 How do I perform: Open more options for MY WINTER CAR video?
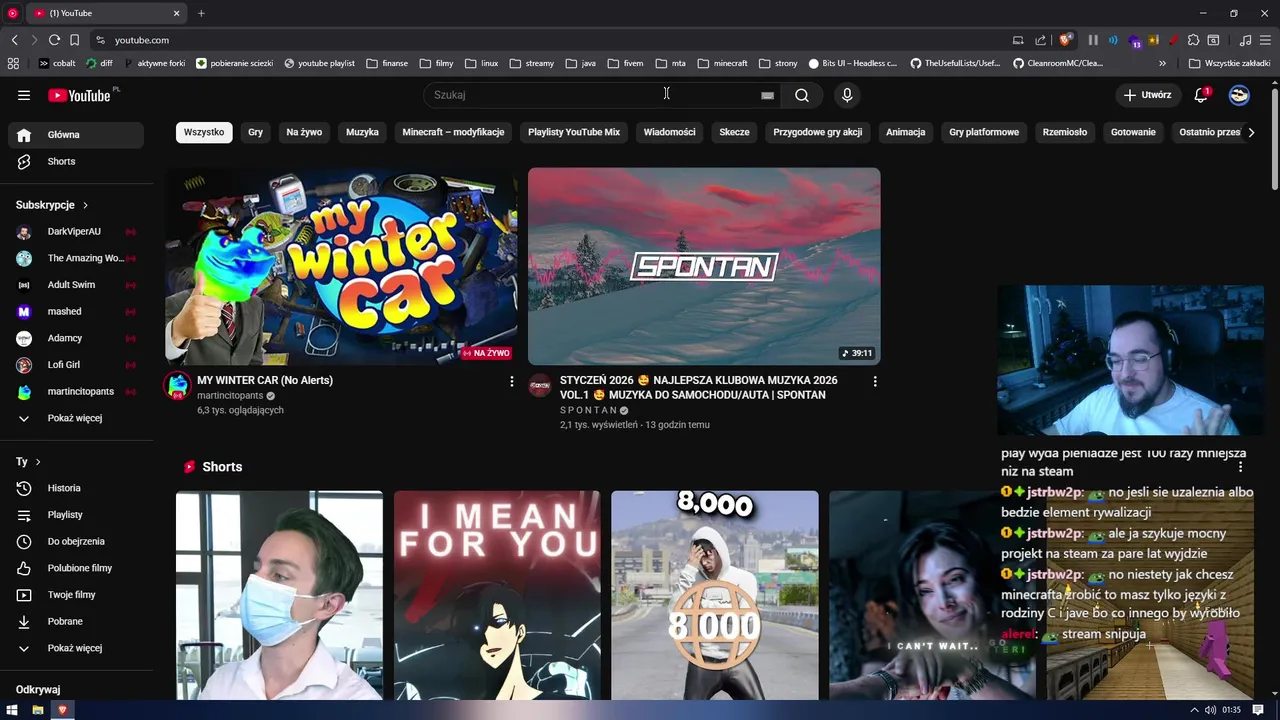pos(511,381)
